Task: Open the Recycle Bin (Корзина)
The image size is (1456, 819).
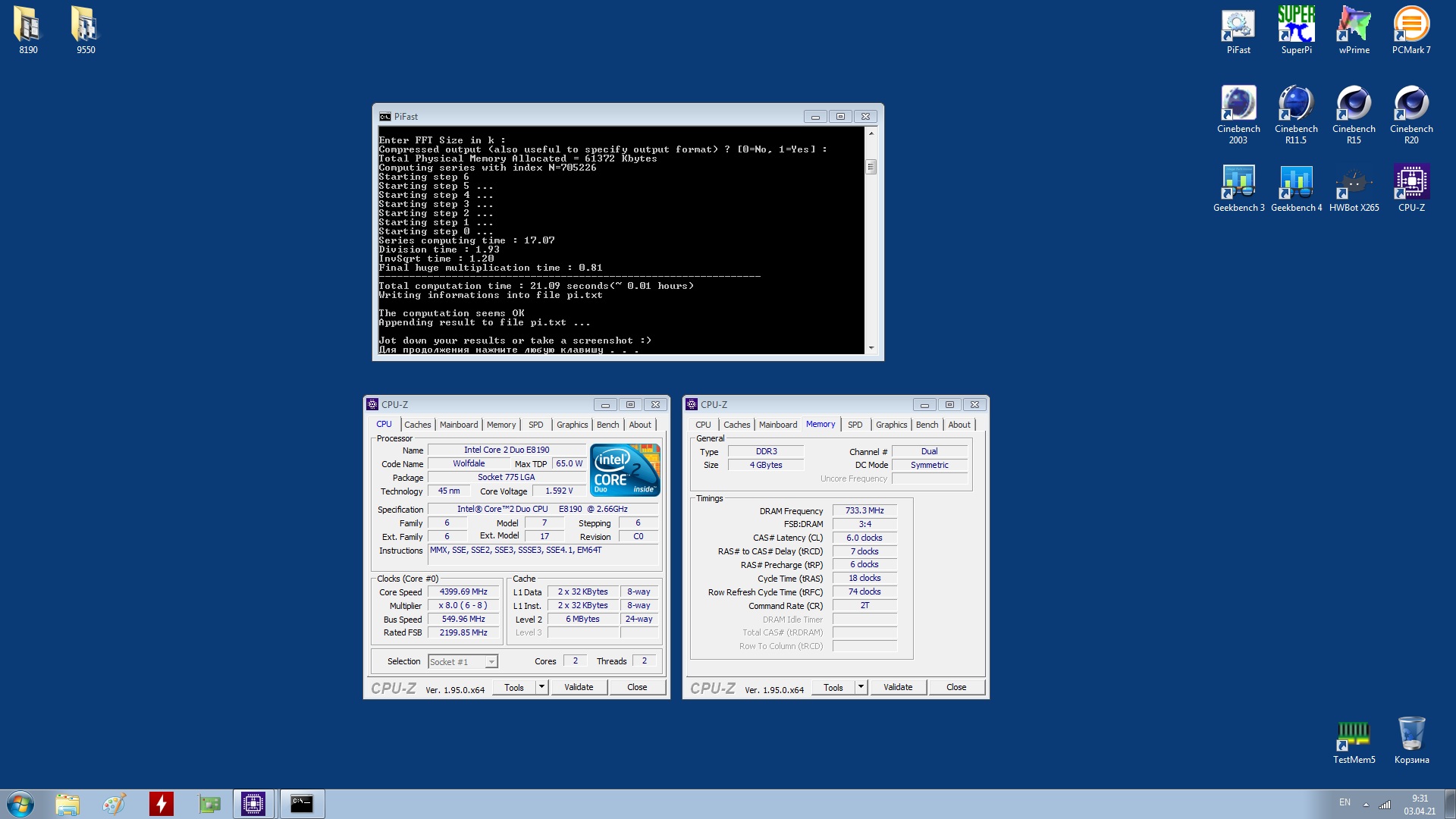Action: coord(1411,741)
